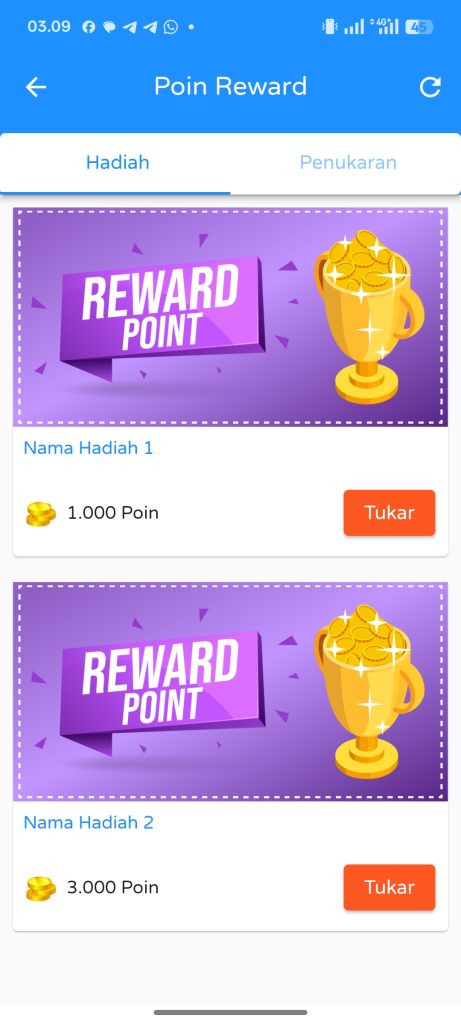Image resolution: width=461 pixels, height=1024 pixels.
Task: Open the Nama Hadiah 1 title link
Action: 88,448
